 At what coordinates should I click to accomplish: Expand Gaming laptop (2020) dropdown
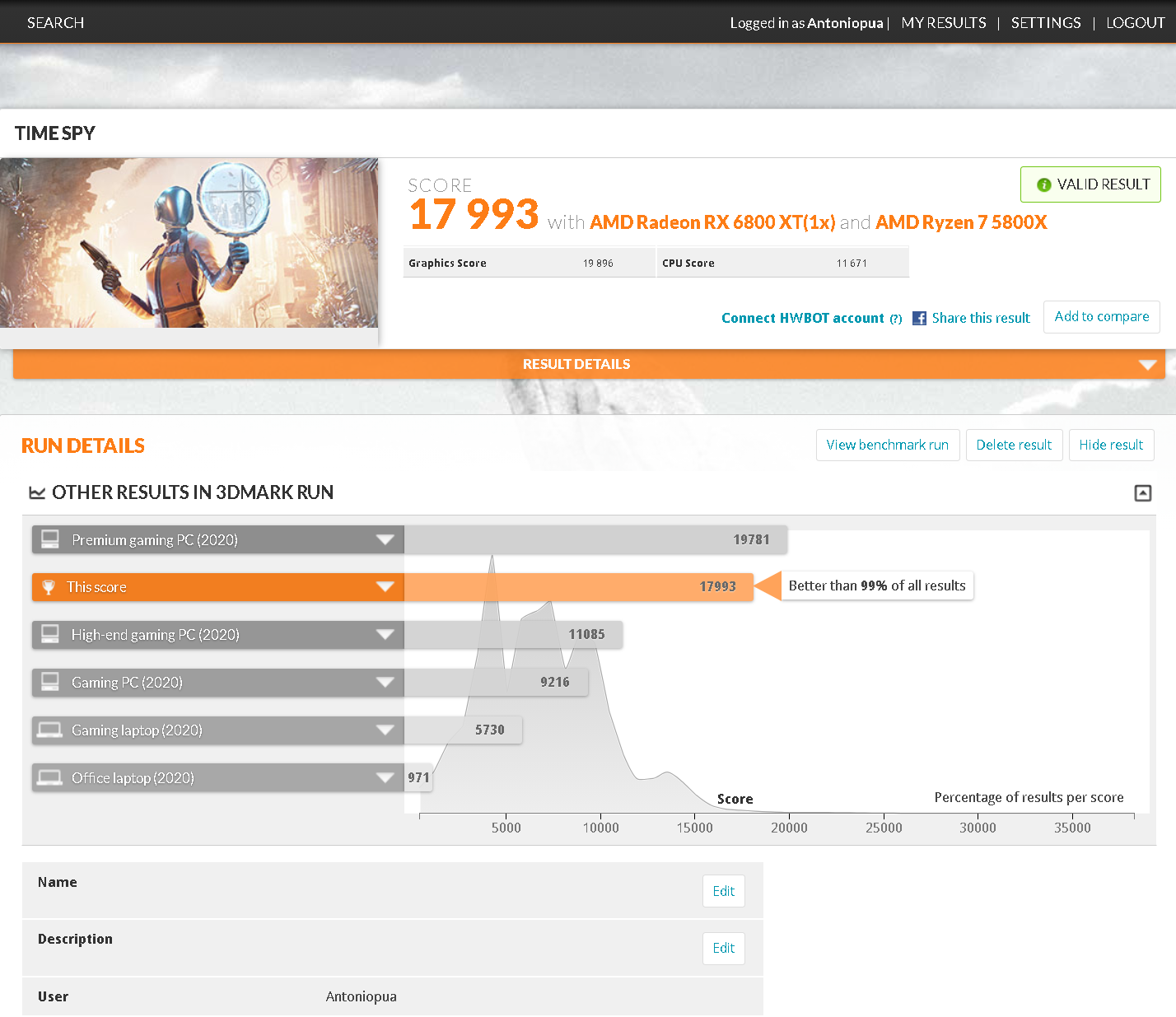[x=385, y=730]
